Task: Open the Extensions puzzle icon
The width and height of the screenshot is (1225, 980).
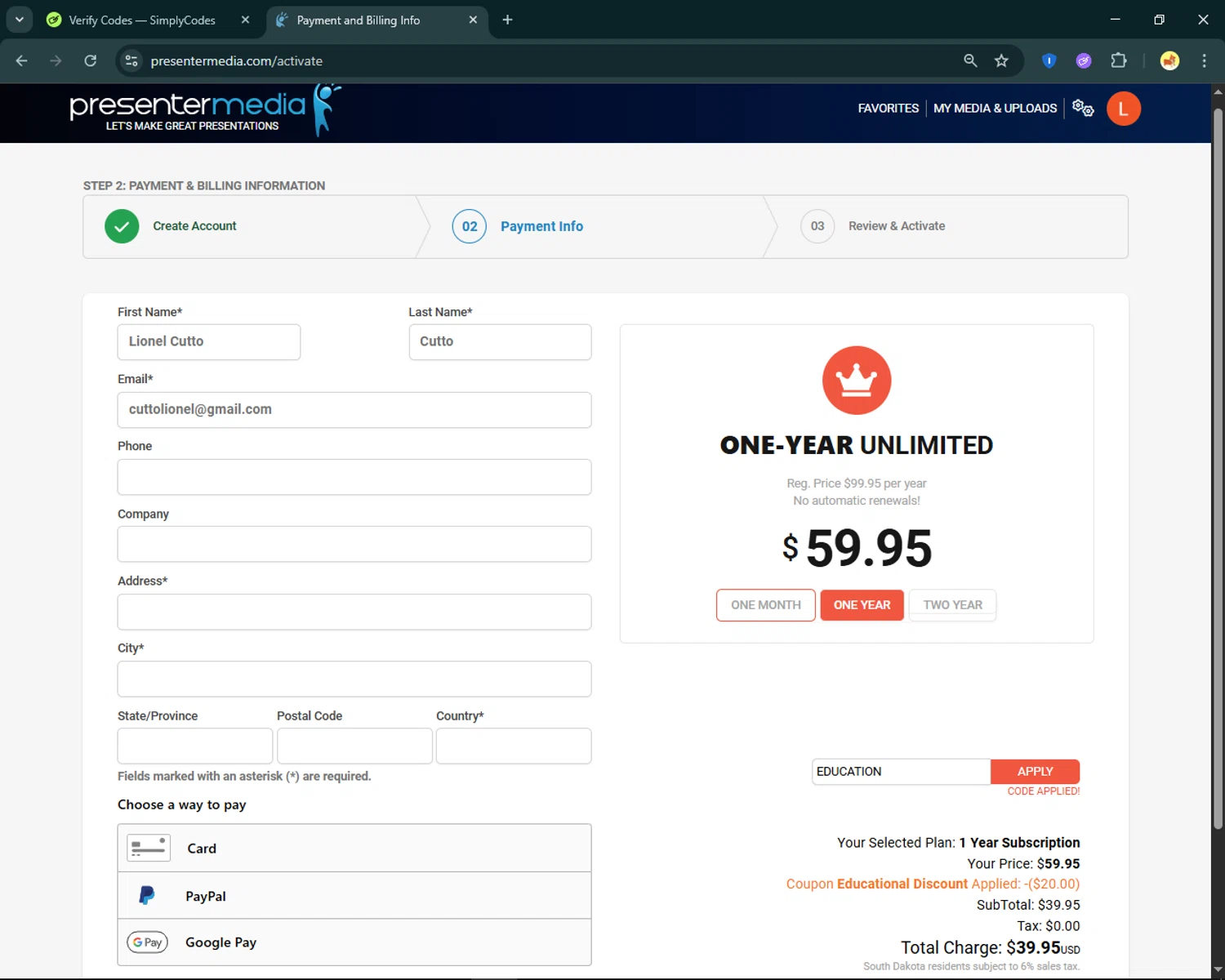Action: click(x=1118, y=60)
